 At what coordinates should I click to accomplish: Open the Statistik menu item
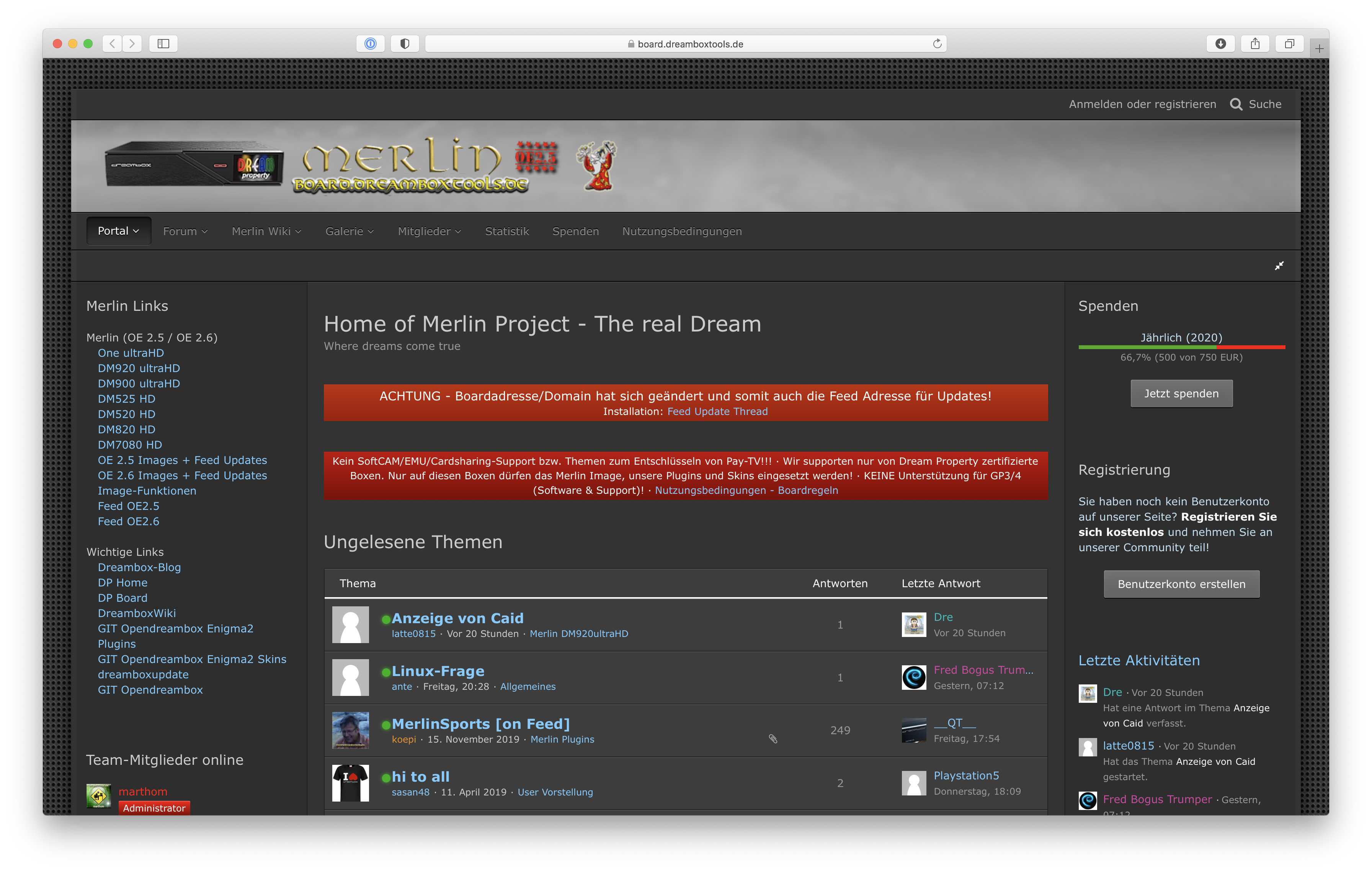(x=507, y=231)
